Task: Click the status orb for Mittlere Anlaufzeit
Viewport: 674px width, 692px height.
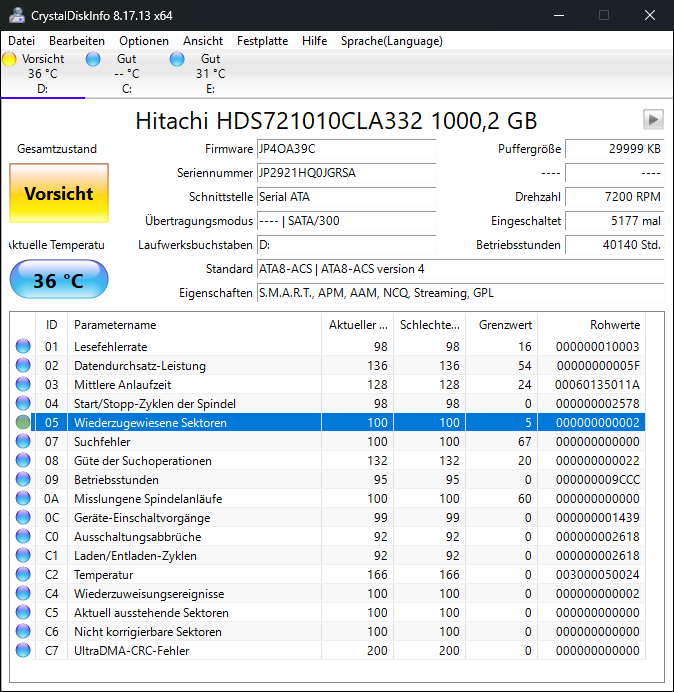Action: click(23, 384)
